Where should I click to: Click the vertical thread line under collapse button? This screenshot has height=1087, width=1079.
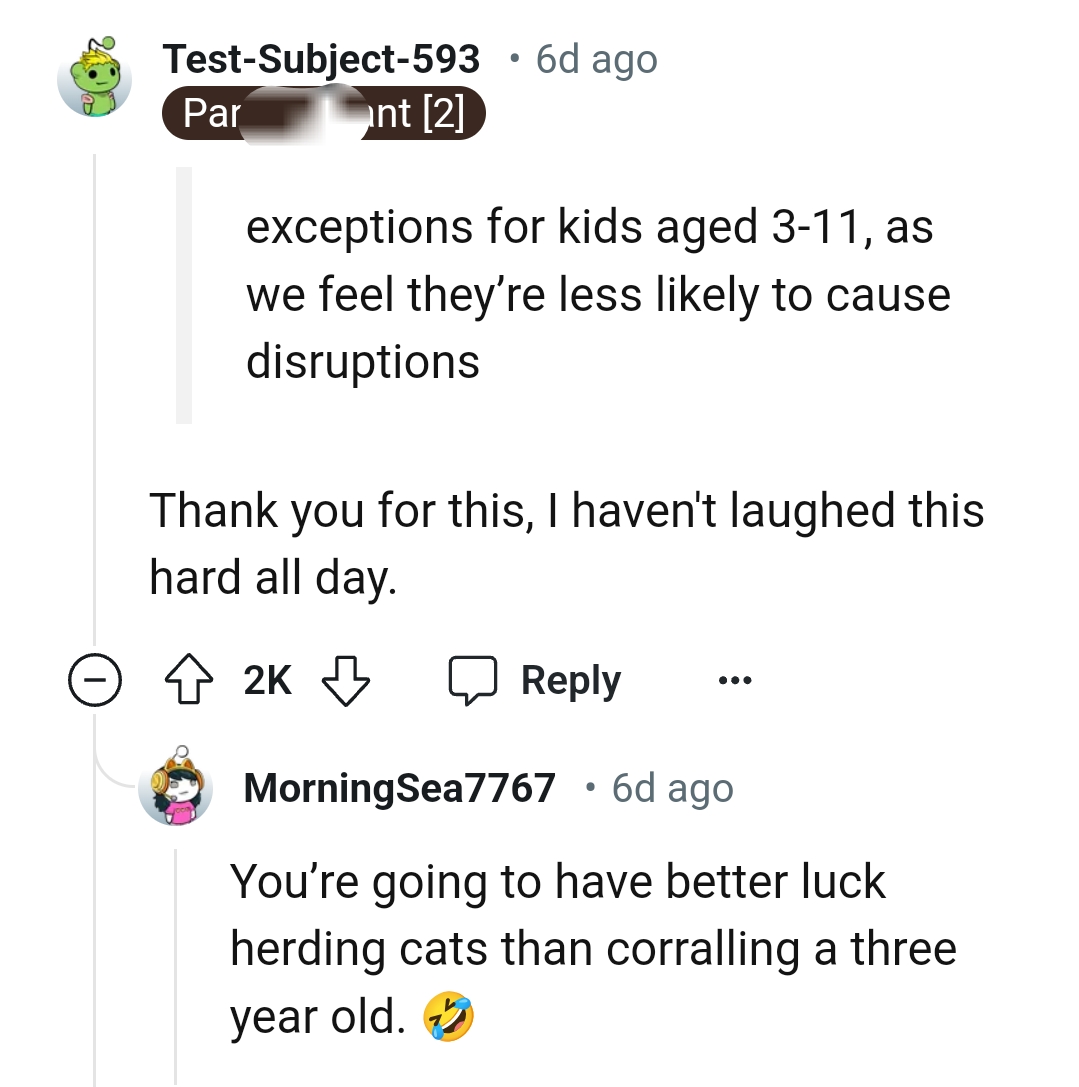94,900
